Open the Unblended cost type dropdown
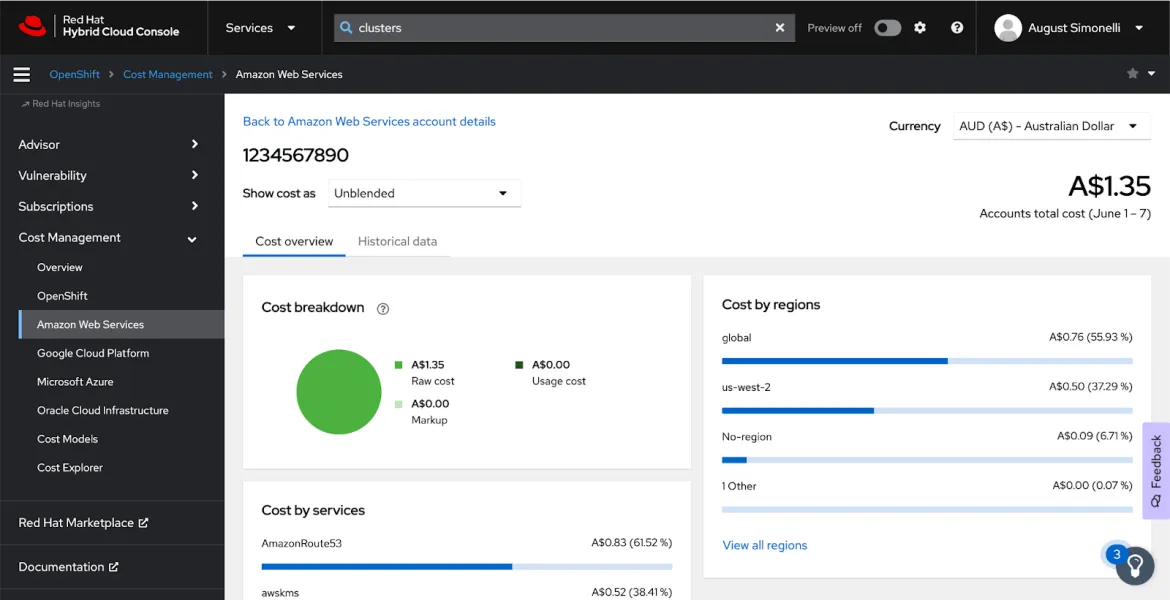The image size is (1170, 600). coord(424,193)
